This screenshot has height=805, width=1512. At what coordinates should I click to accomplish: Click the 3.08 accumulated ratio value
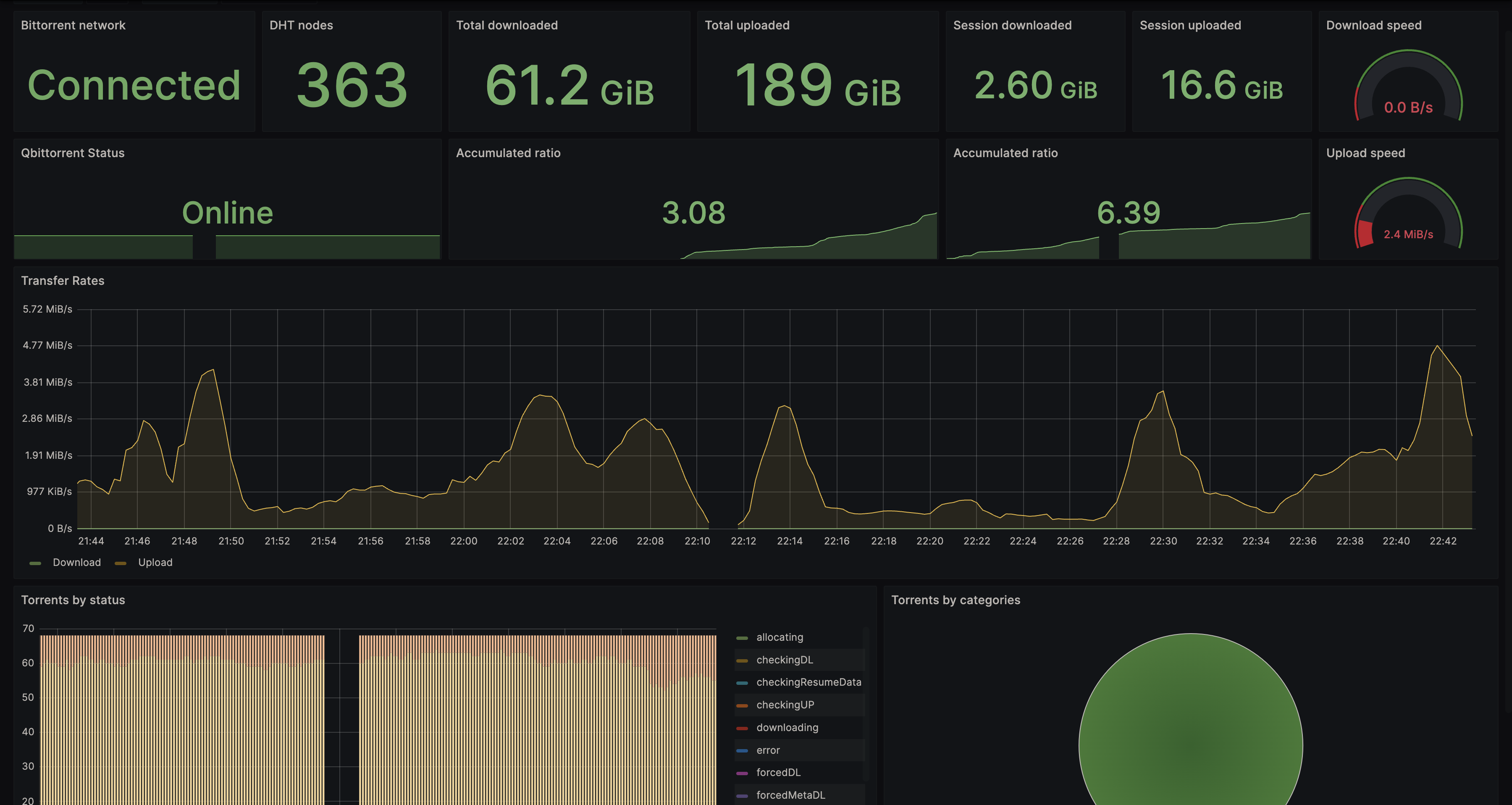pos(693,213)
